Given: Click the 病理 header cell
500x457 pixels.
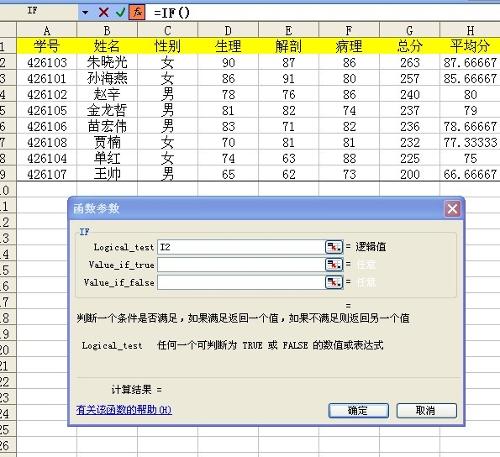Looking at the screenshot, I should click(349, 46).
